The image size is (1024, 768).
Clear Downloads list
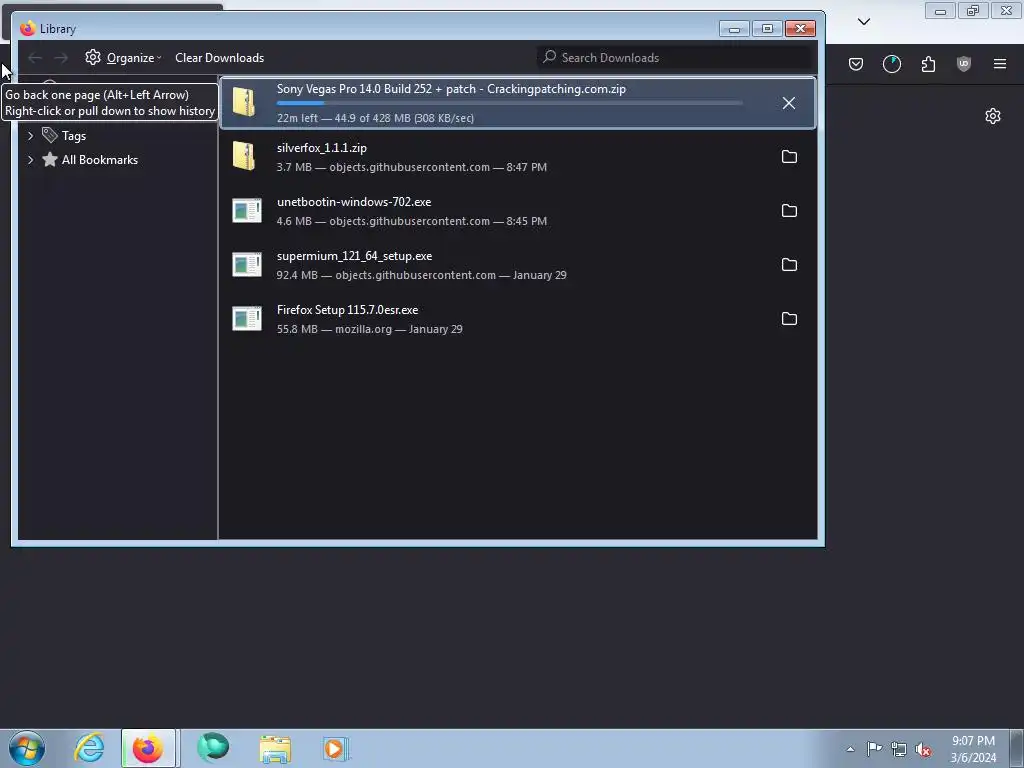coord(219,57)
